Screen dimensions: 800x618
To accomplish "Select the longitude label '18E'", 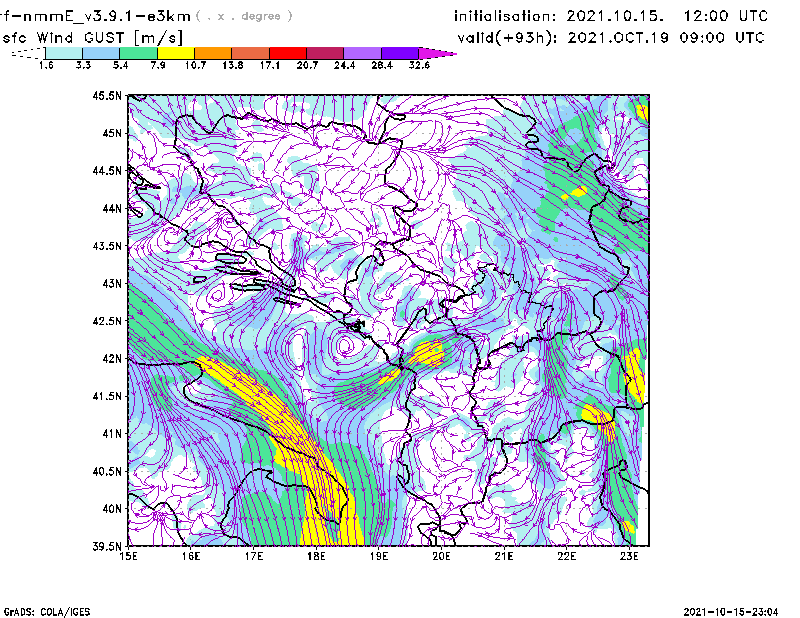I will tap(316, 556).
